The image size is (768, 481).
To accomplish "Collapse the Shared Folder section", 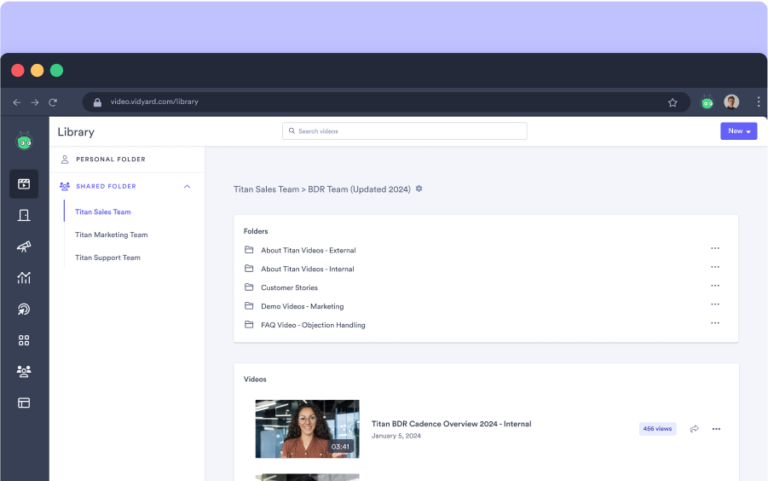I will click(x=186, y=186).
